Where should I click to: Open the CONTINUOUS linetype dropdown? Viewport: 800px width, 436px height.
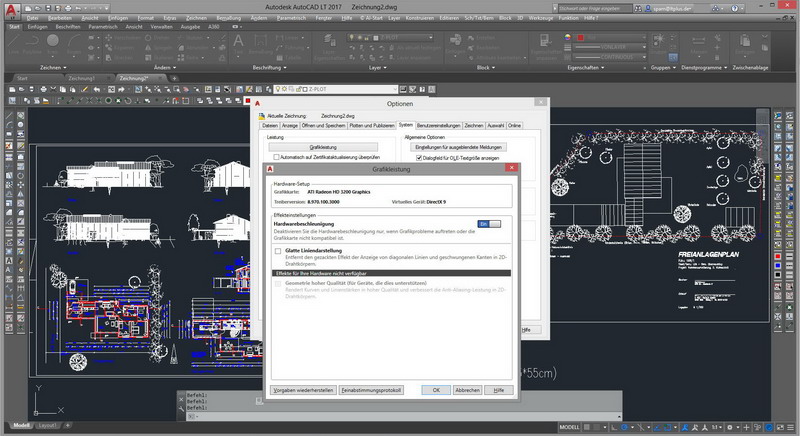(x=611, y=57)
